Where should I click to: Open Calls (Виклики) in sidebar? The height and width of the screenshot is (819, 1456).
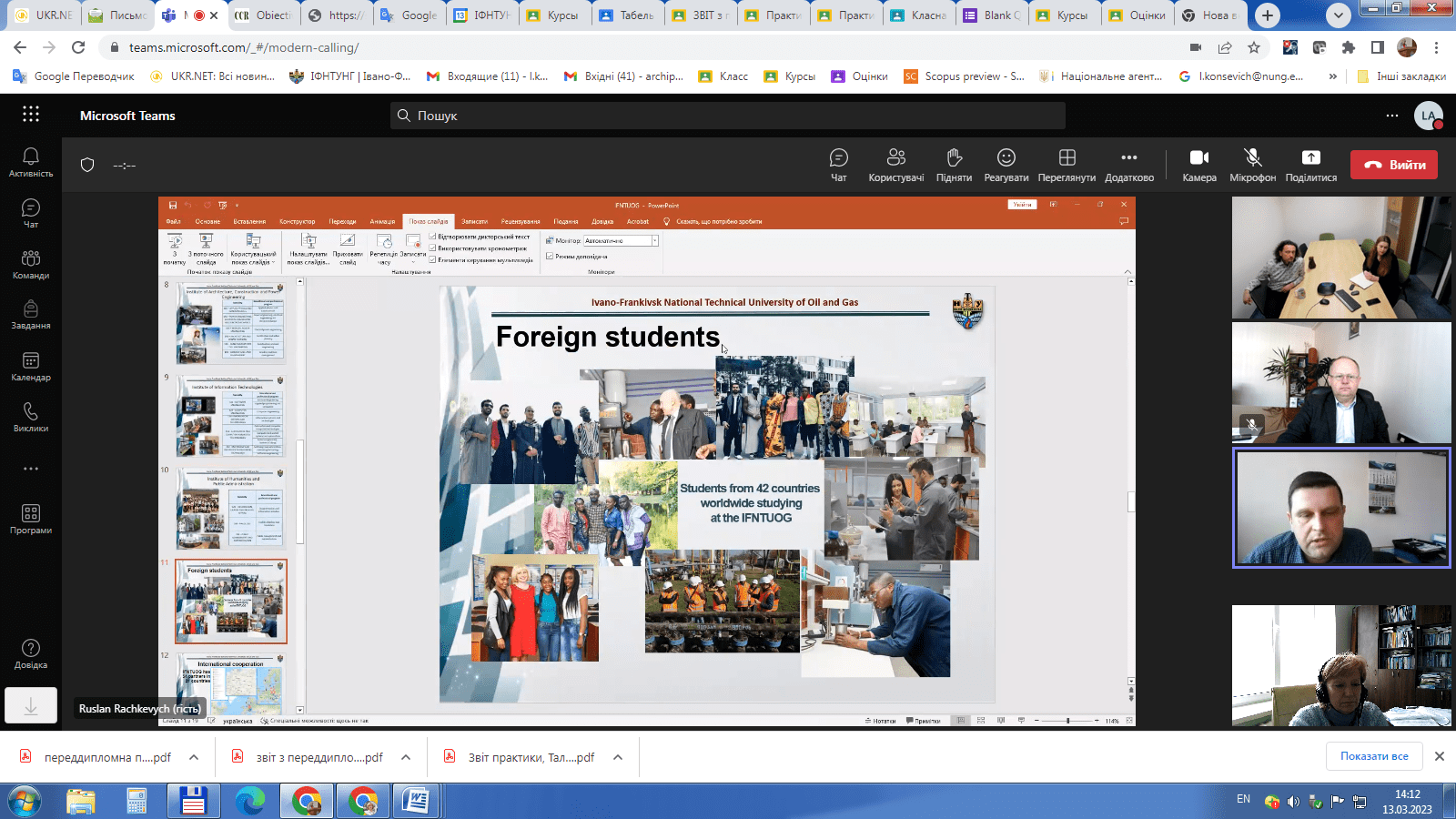click(x=31, y=417)
